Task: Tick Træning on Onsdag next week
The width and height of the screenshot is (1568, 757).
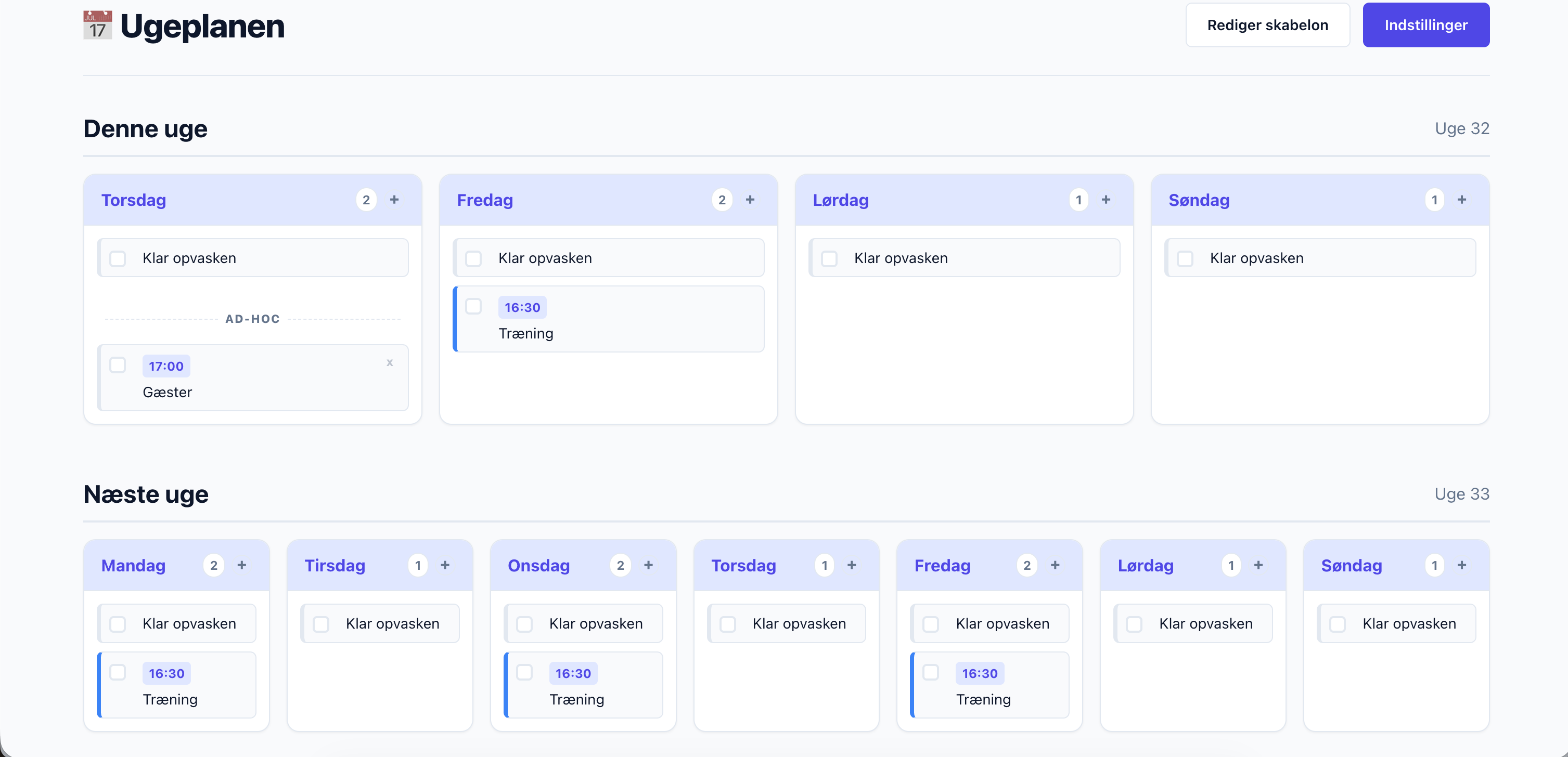Action: coord(524,672)
